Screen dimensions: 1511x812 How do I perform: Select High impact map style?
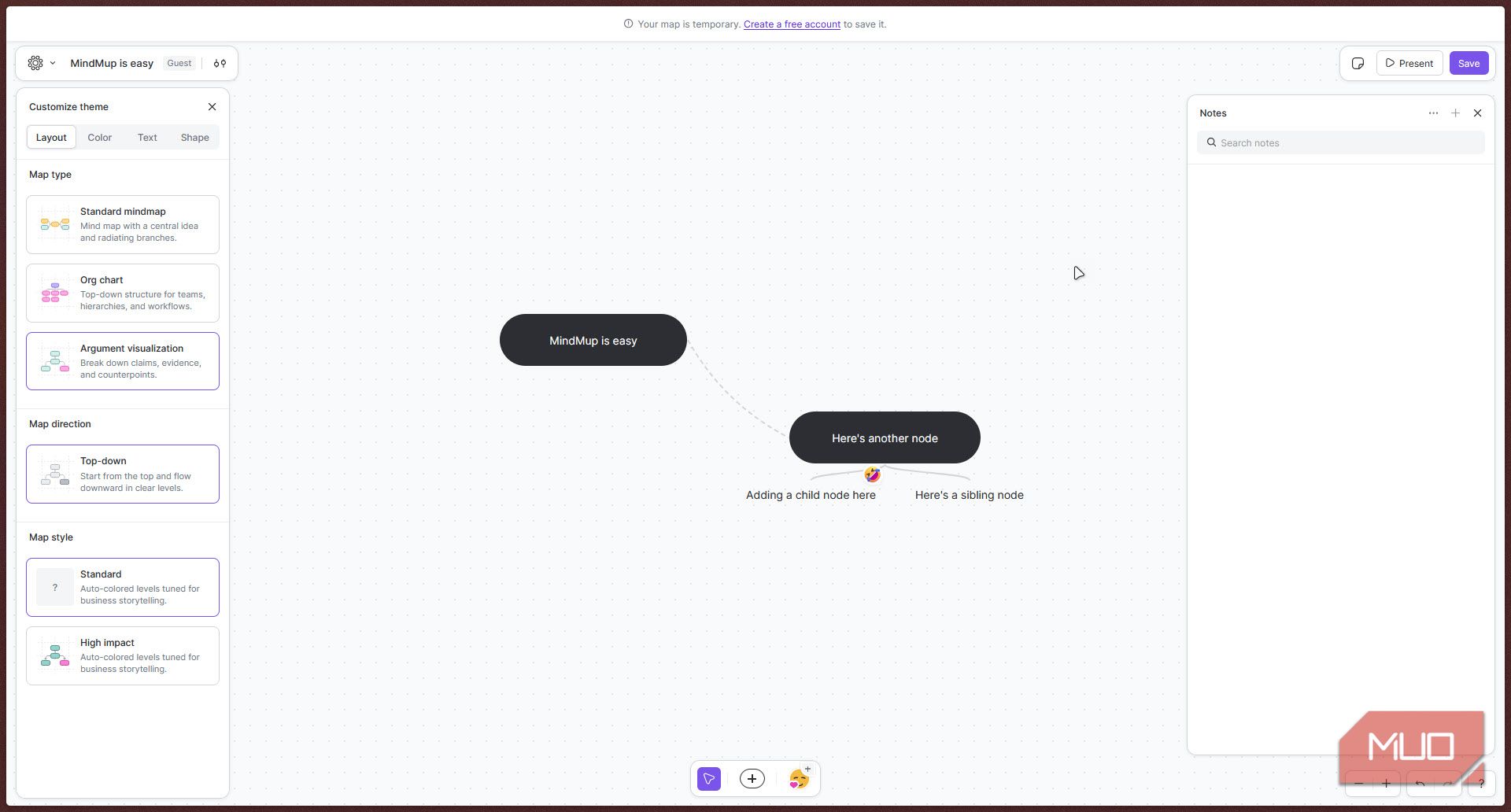(x=123, y=655)
